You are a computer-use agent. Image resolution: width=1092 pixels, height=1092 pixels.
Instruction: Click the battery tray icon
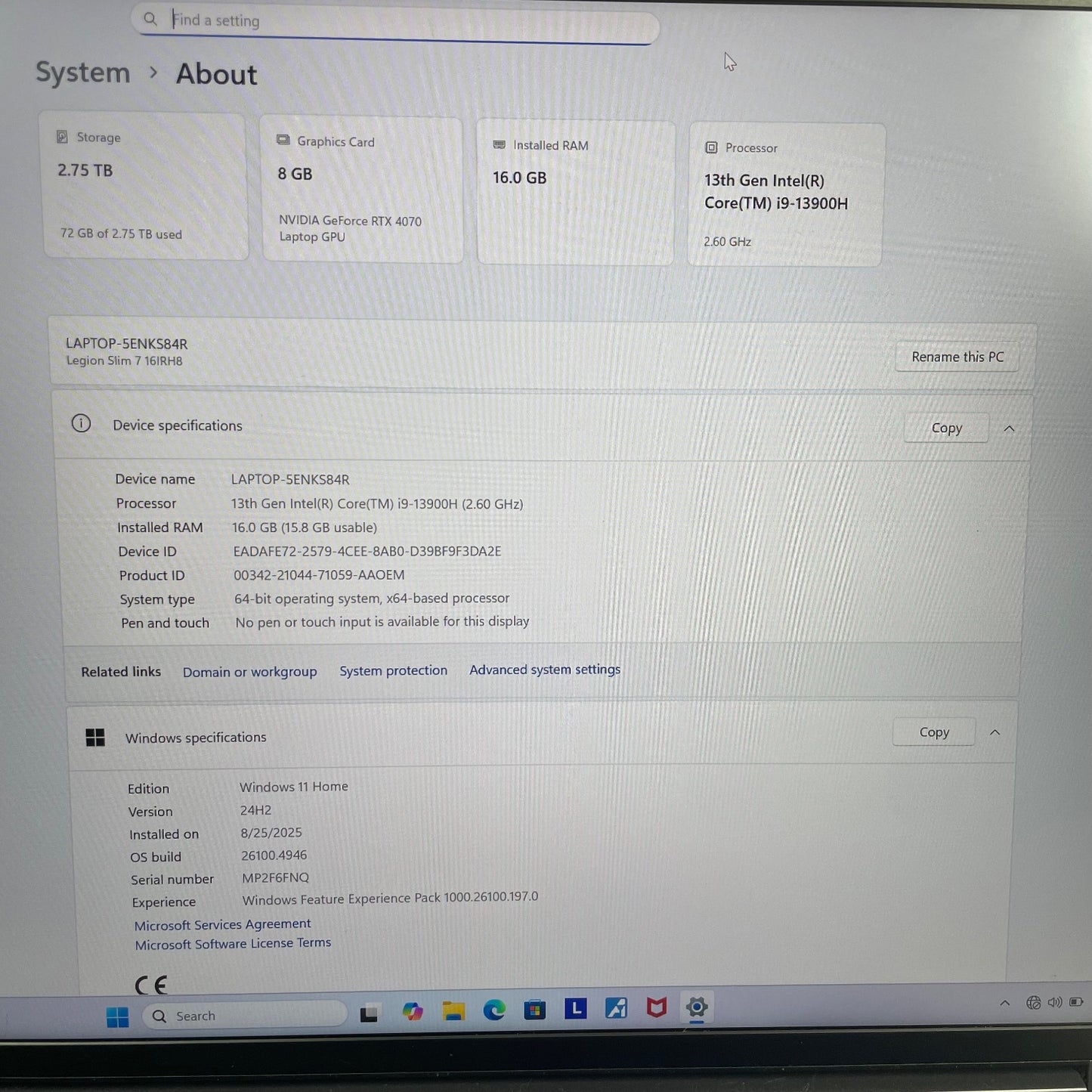[1076, 1002]
